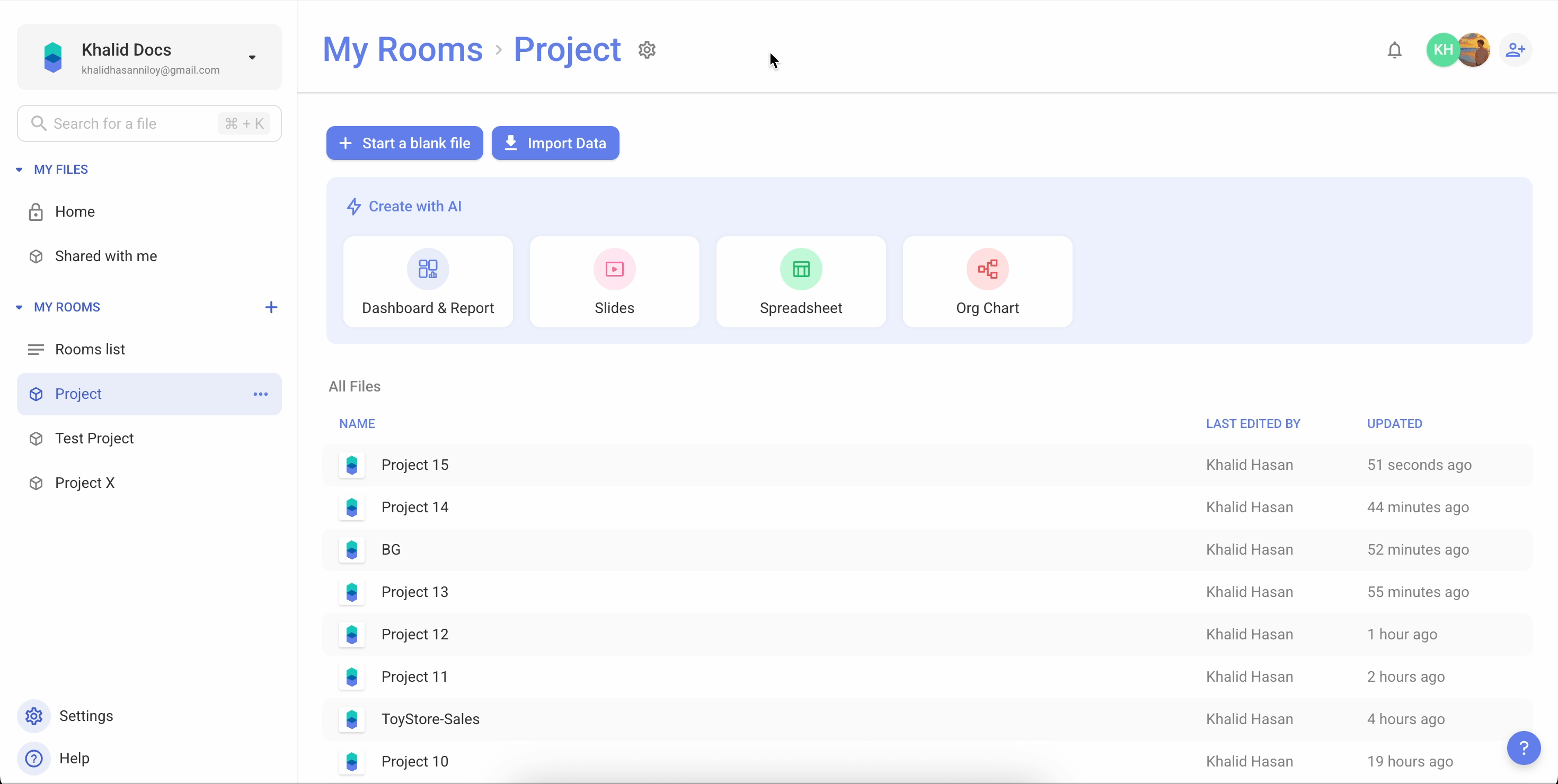
Task: Click the invite people icon
Action: tap(1517, 50)
